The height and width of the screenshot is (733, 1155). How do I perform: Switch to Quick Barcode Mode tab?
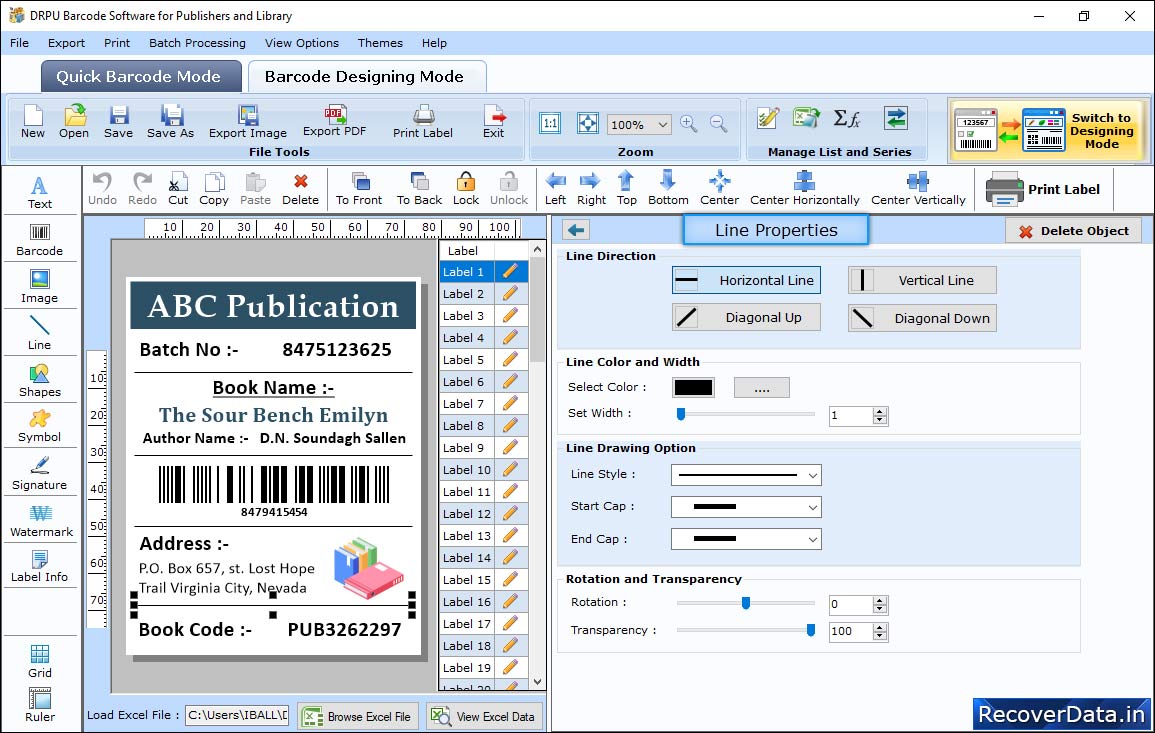(141, 77)
